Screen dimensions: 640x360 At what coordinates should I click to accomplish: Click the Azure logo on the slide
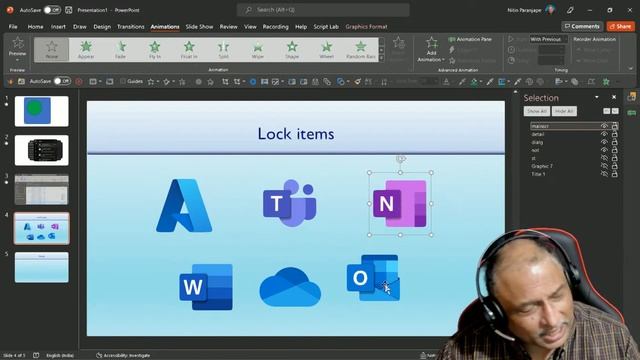coord(184,205)
